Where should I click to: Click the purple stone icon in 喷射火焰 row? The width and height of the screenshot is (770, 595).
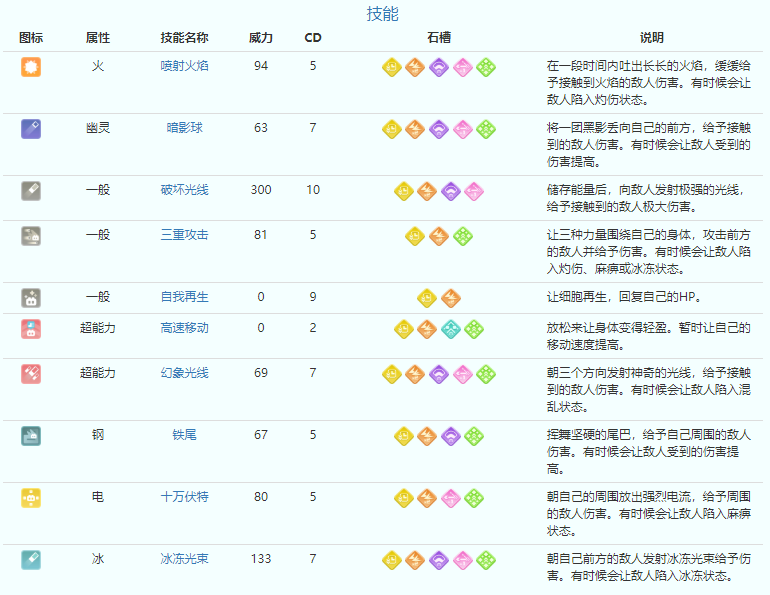pyautogui.click(x=439, y=67)
